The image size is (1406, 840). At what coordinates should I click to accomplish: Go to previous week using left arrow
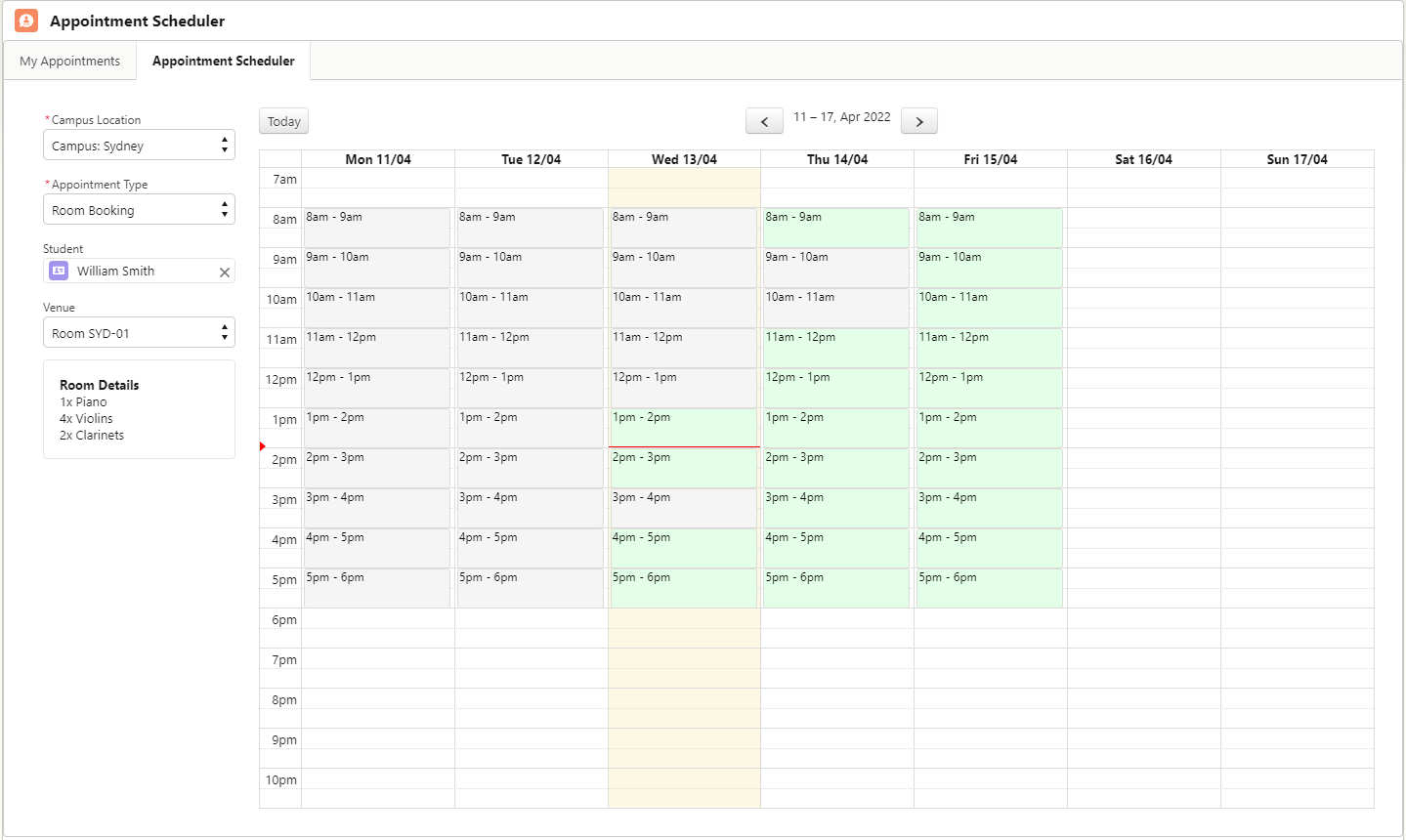tap(763, 121)
